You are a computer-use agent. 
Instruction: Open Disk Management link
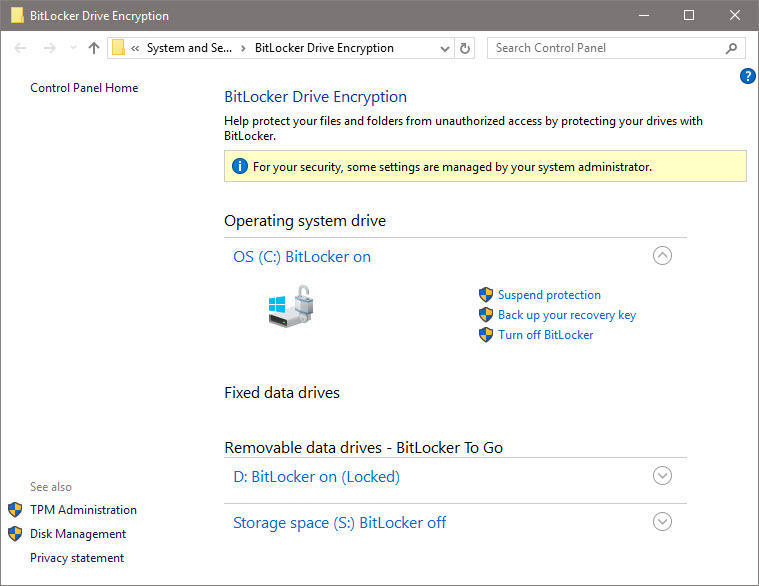pyautogui.click(x=78, y=534)
